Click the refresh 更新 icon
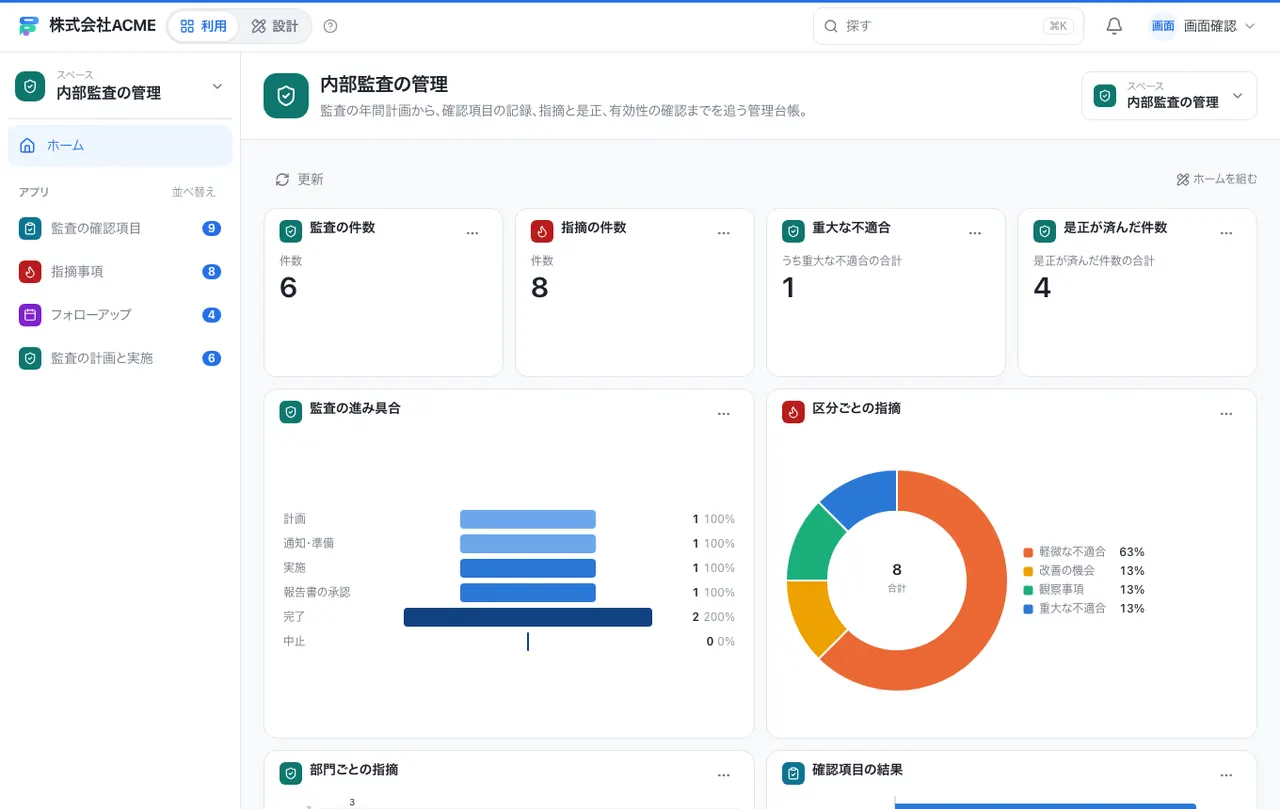 coord(282,179)
